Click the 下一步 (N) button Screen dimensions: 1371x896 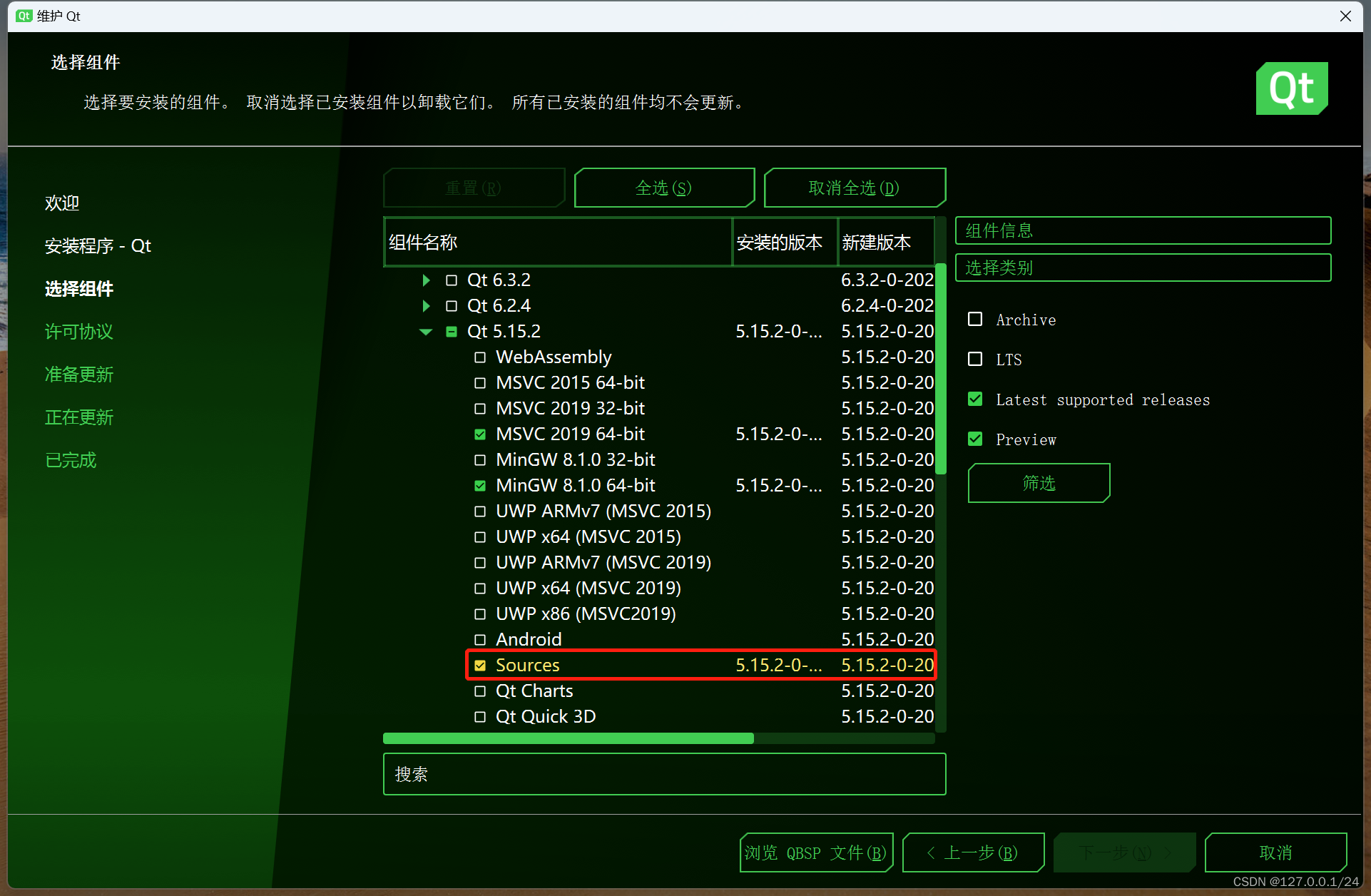[x=1124, y=852]
